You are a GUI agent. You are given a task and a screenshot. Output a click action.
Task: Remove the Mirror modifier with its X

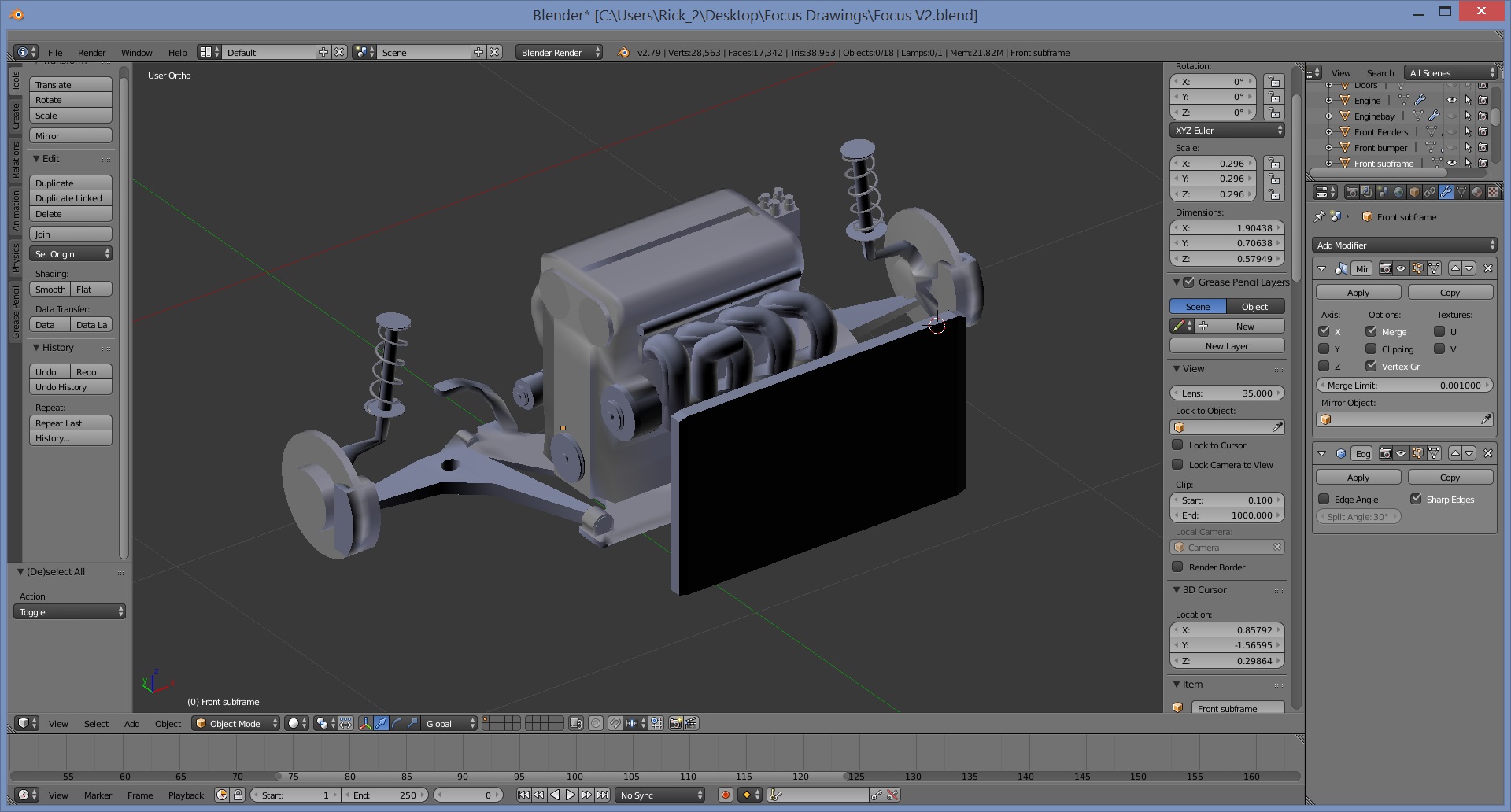(x=1488, y=268)
